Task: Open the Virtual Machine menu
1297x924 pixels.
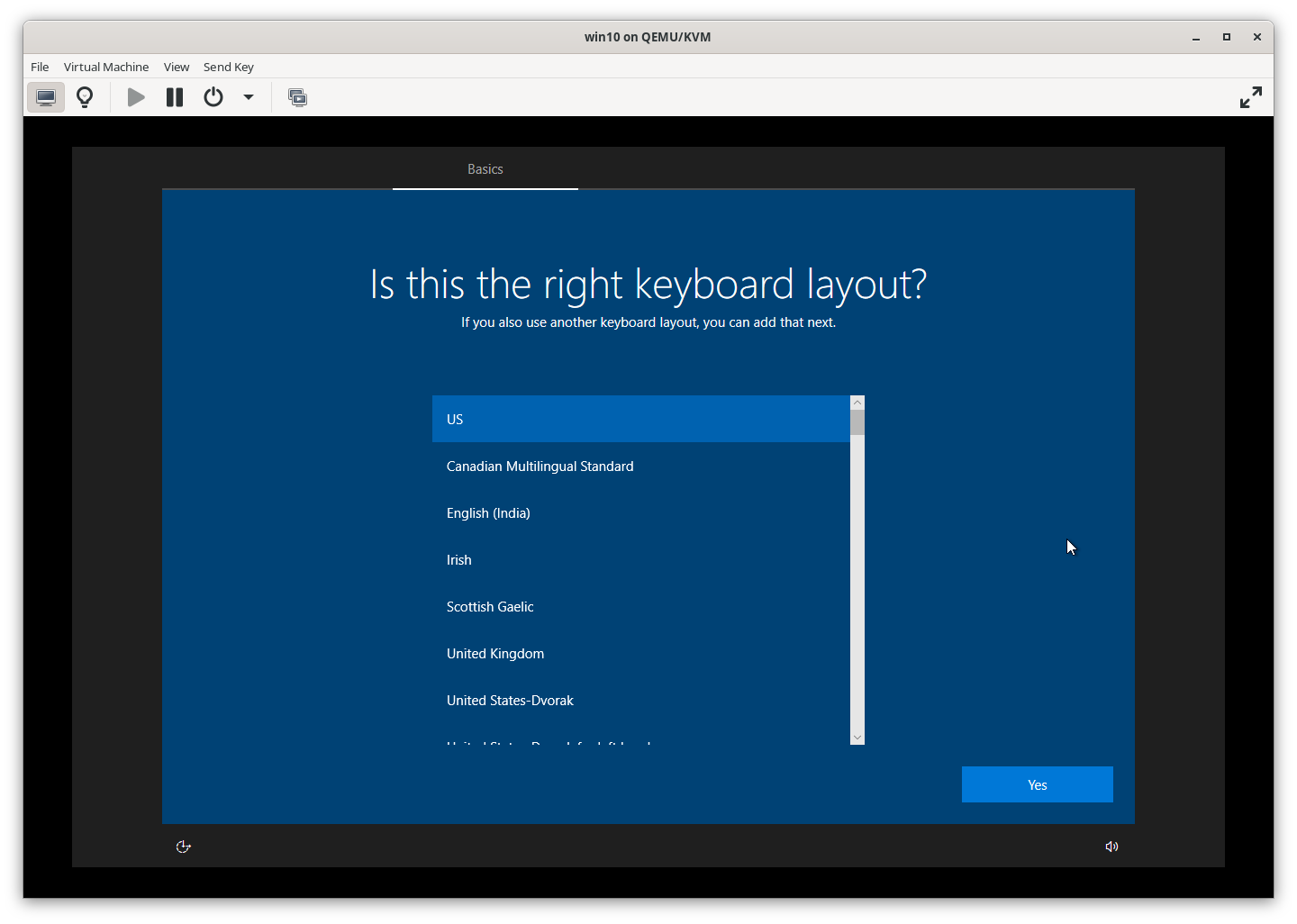Action: 106,67
